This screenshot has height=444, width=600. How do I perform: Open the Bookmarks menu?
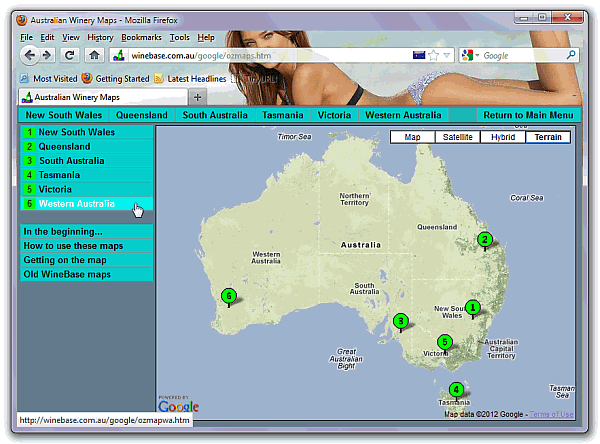click(x=141, y=38)
